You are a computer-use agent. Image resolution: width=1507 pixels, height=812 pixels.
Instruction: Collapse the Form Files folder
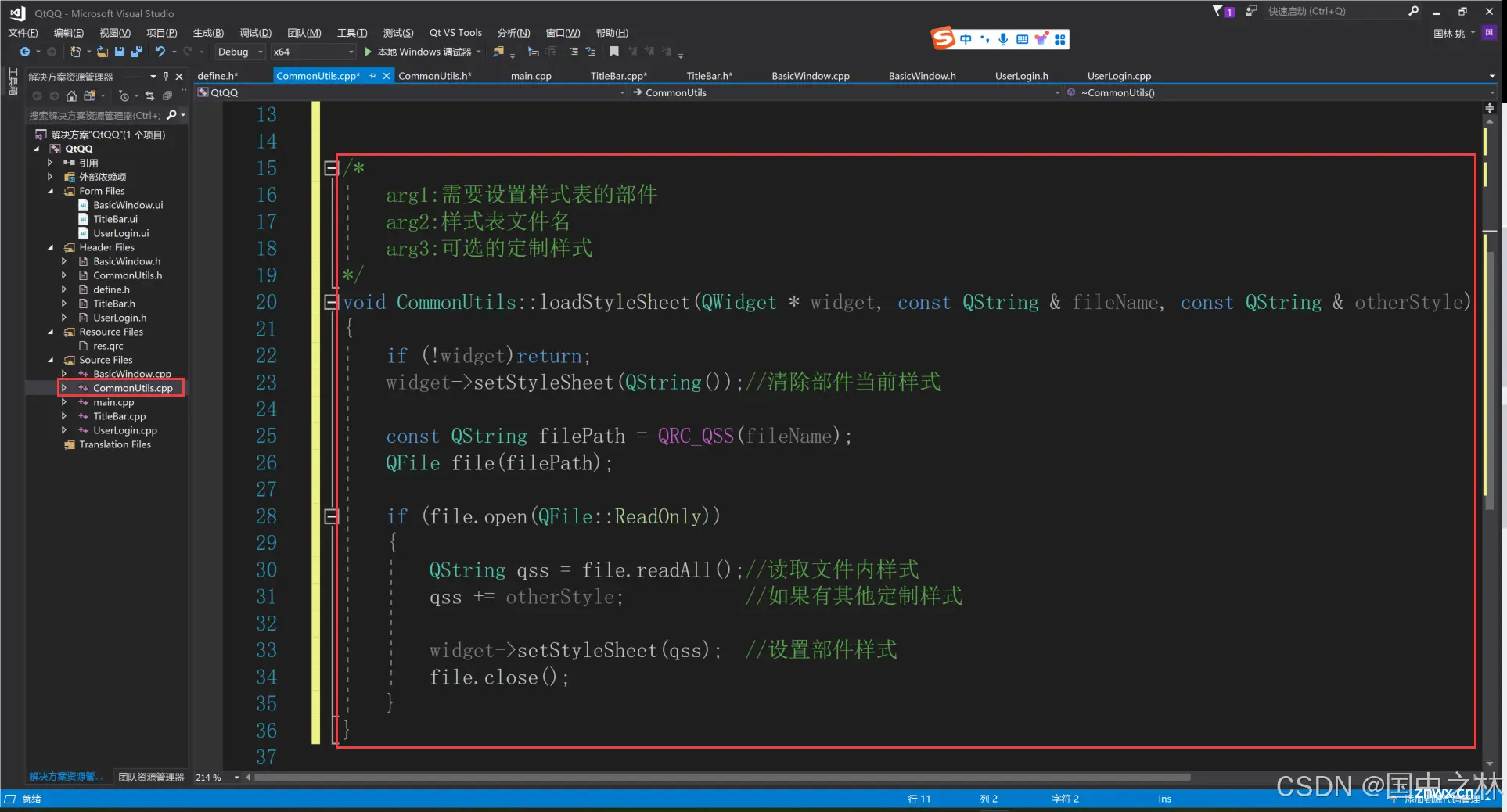[x=51, y=191]
